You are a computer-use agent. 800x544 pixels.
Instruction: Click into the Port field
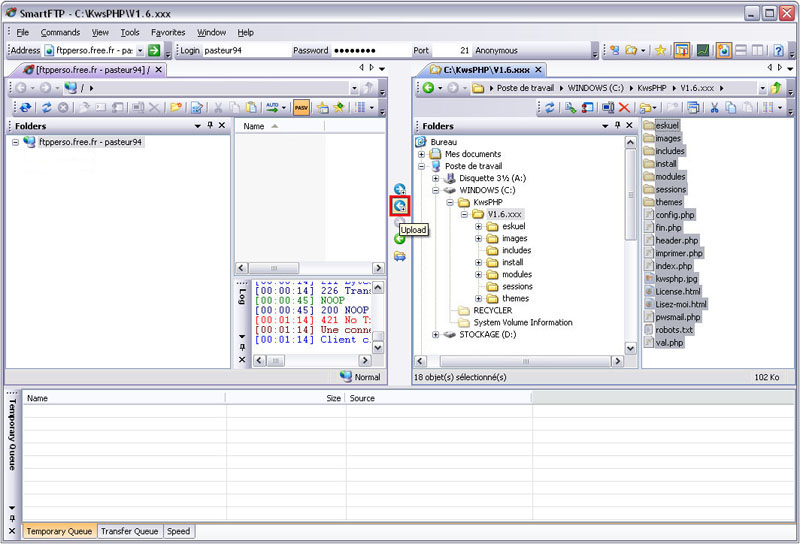[452, 51]
